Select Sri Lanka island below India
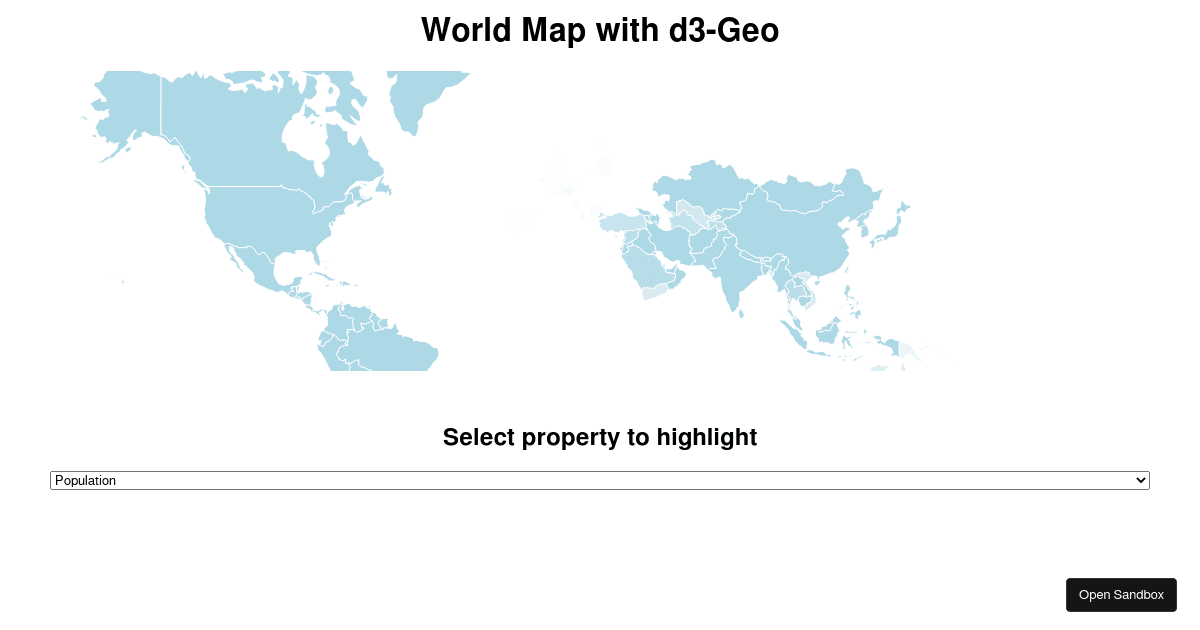Image resolution: width=1200 pixels, height=630 pixels. pos(741,311)
